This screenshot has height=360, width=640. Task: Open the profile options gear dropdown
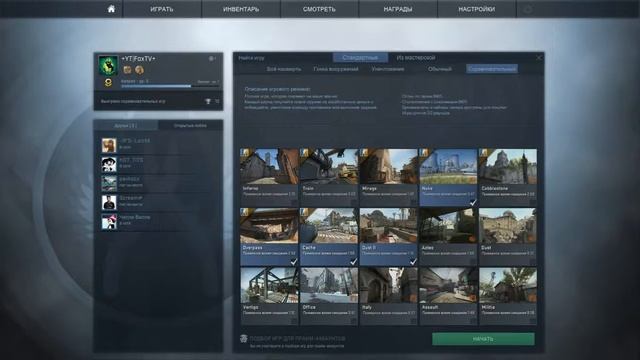click(x=212, y=59)
